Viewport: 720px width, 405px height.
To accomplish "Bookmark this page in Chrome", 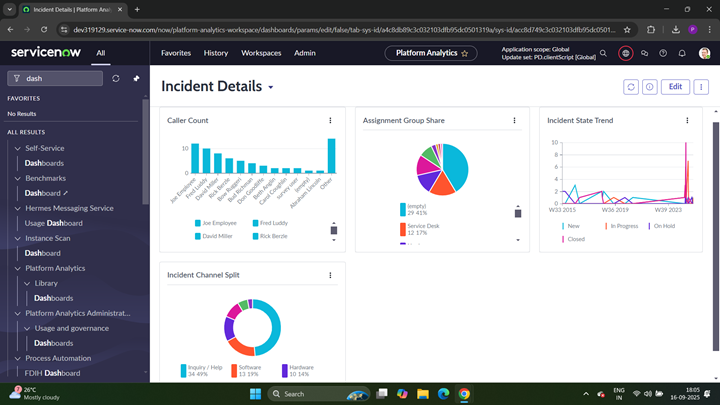I will [x=627, y=30].
